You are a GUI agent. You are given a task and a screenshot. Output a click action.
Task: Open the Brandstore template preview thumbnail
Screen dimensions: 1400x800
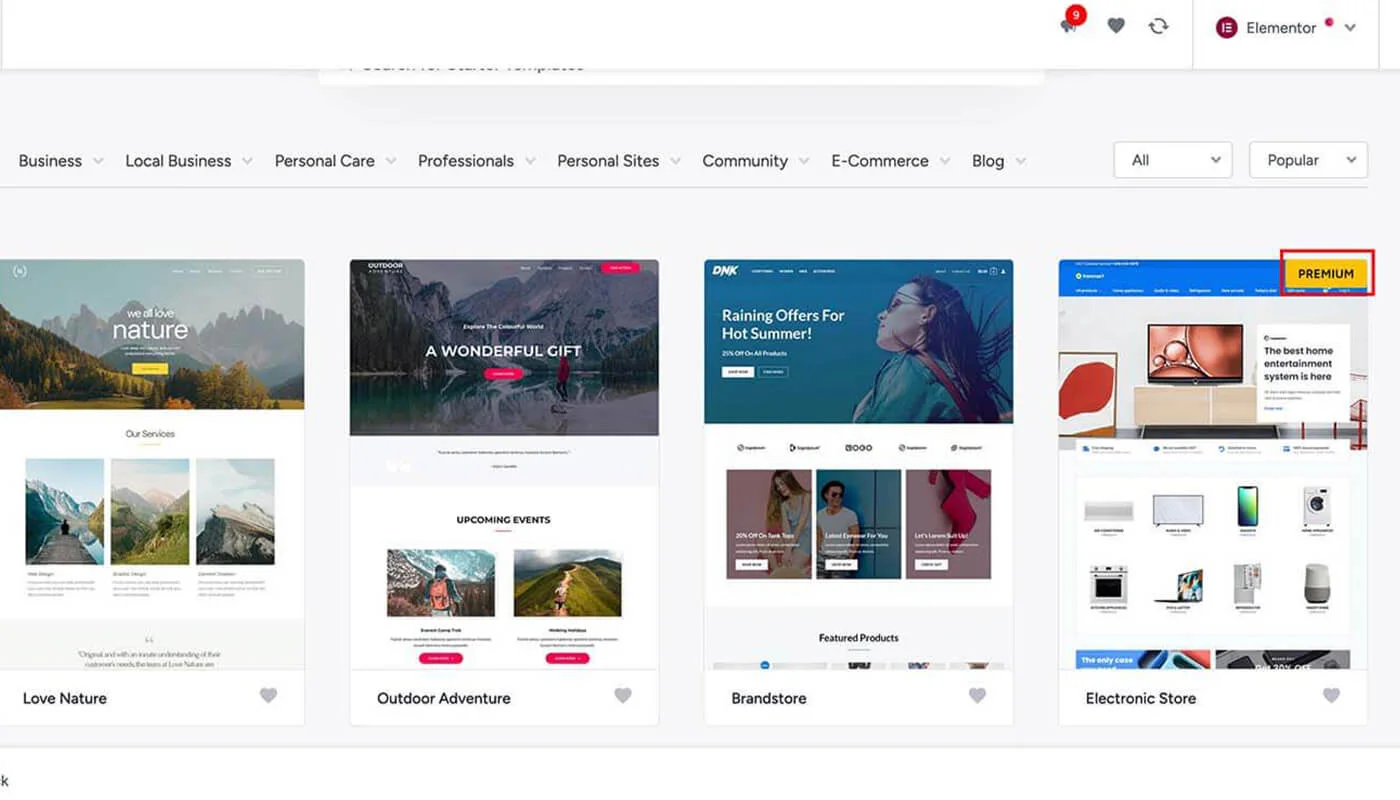pyautogui.click(x=858, y=465)
